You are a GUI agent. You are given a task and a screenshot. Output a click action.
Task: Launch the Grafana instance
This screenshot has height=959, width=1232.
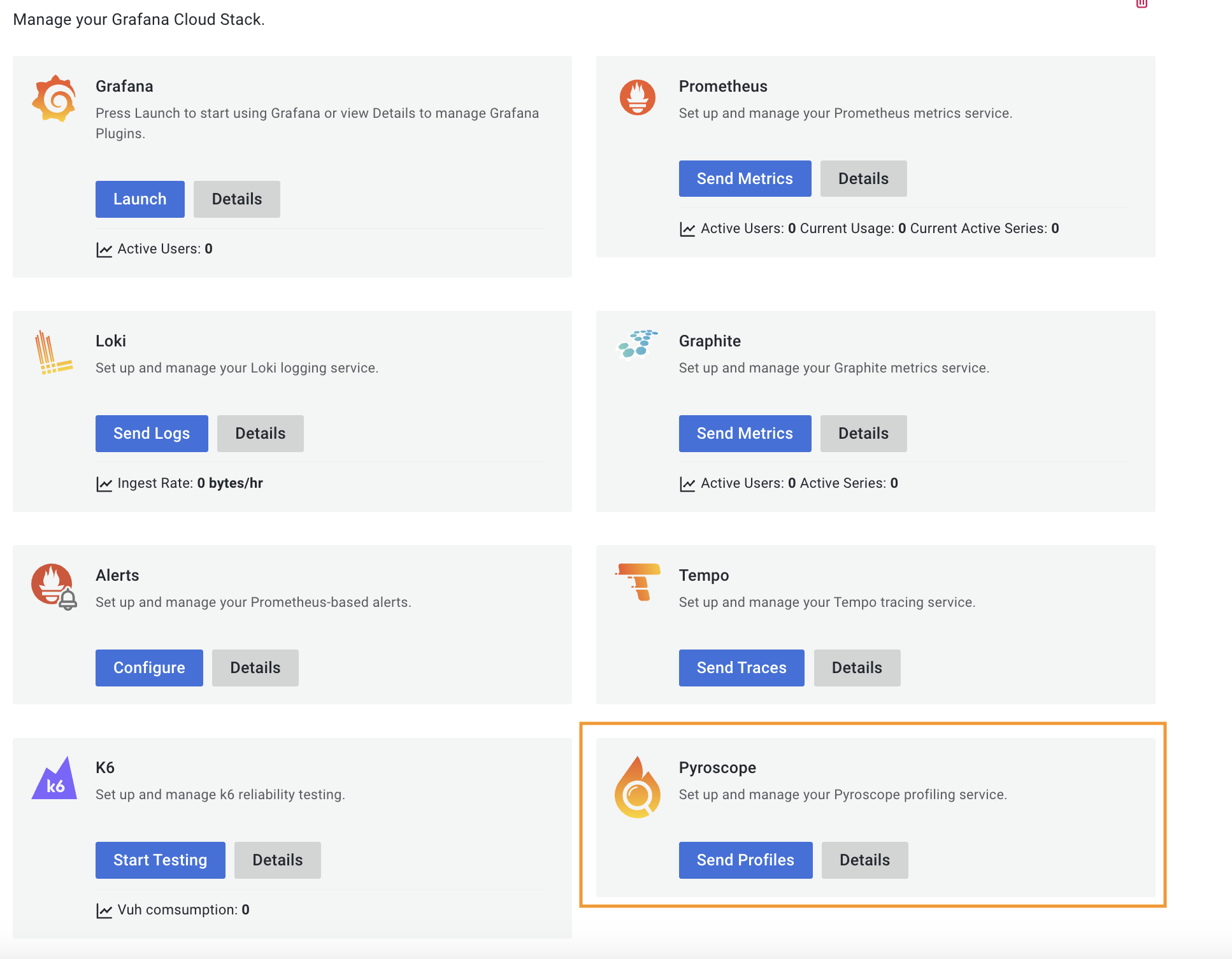coord(140,199)
